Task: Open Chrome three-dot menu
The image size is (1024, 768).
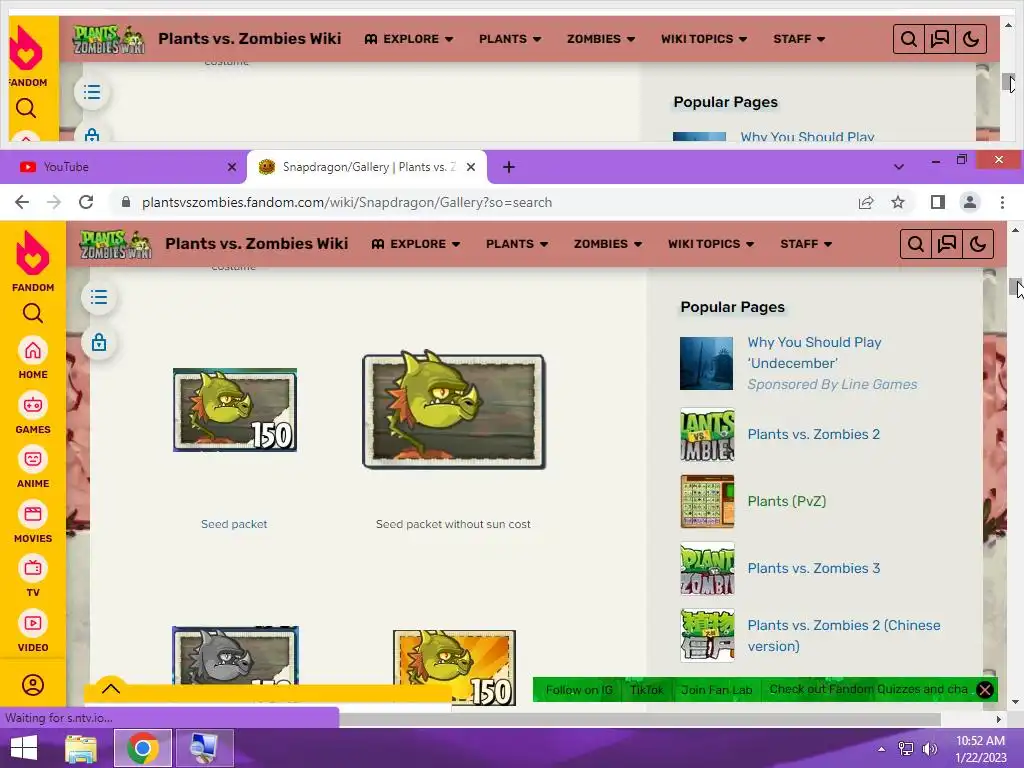Action: point(1002,202)
